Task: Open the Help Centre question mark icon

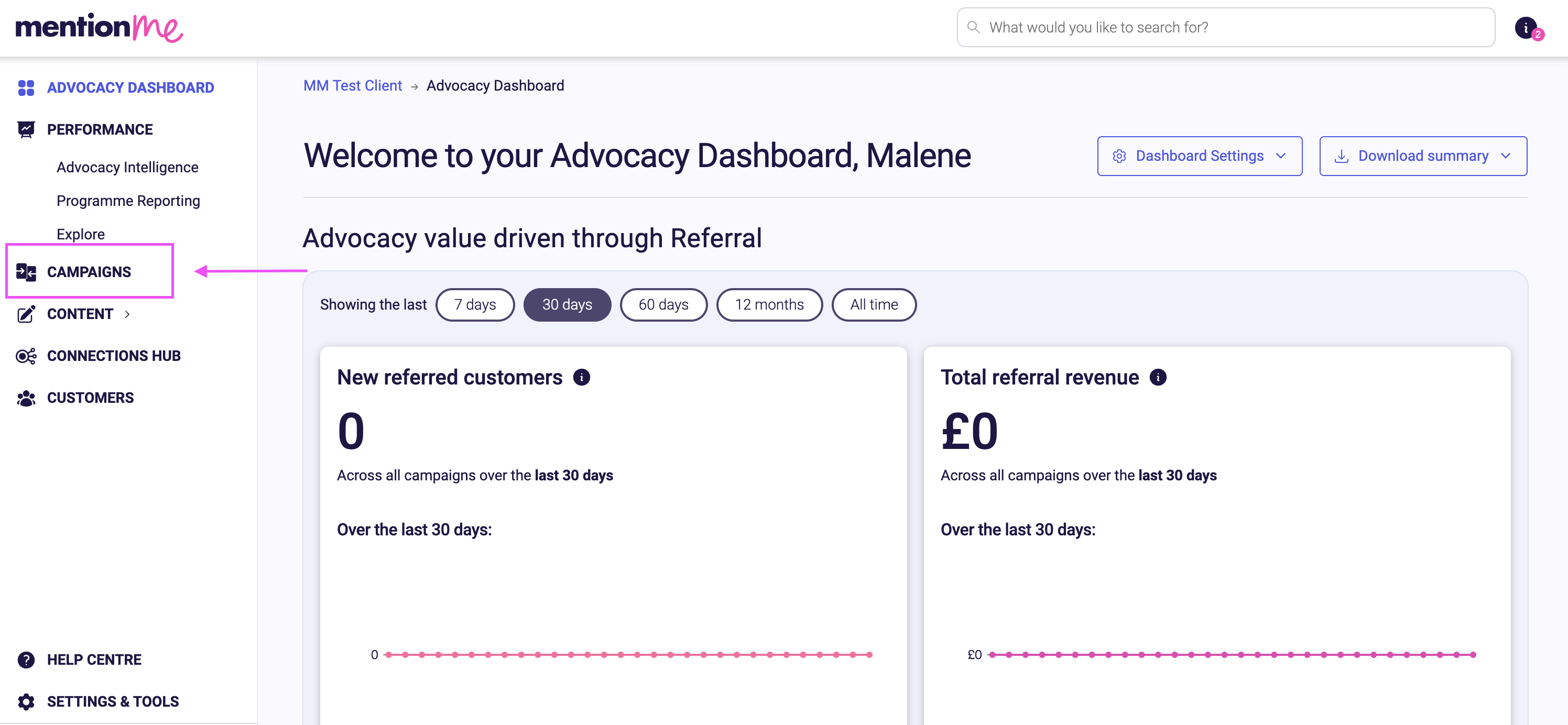Action: [26, 660]
